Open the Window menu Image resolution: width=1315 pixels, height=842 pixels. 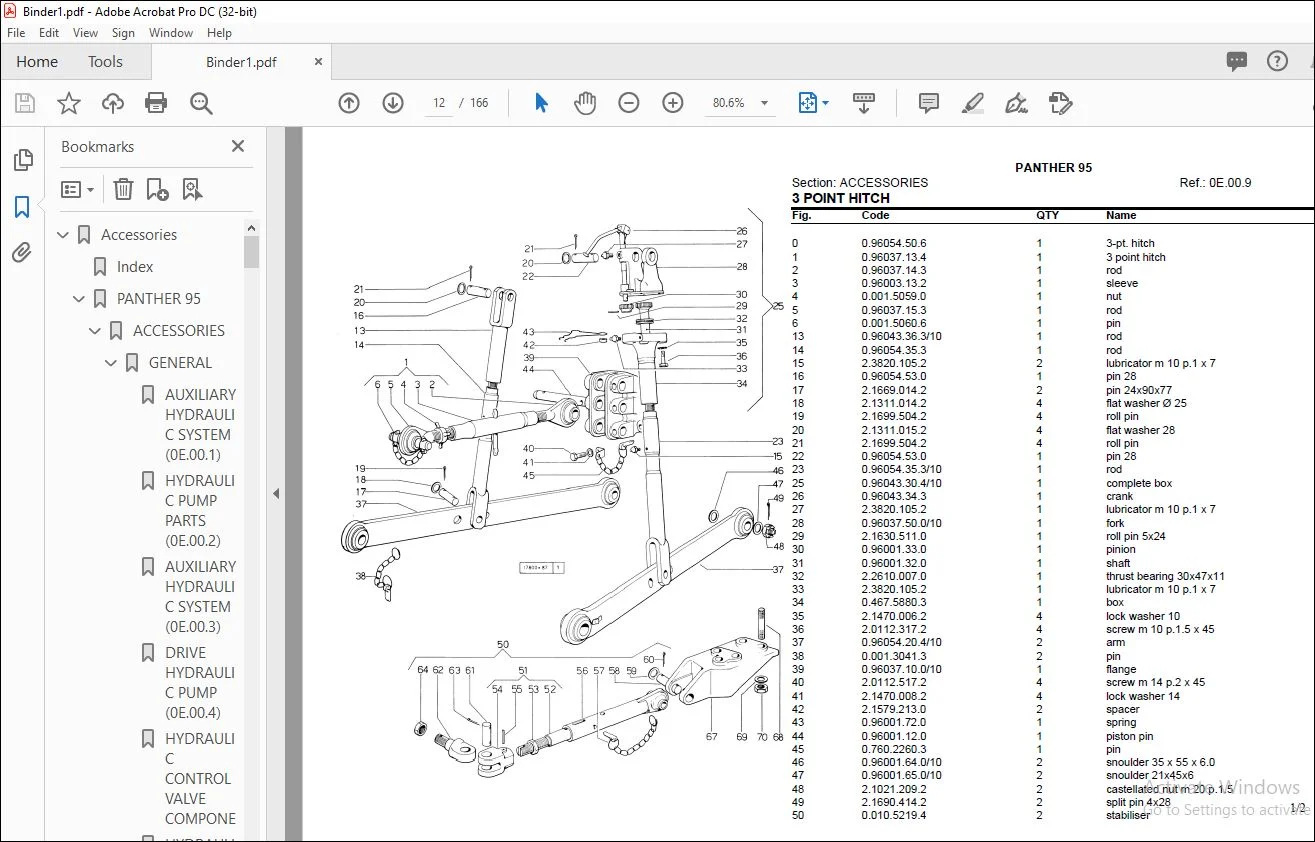[171, 33]
